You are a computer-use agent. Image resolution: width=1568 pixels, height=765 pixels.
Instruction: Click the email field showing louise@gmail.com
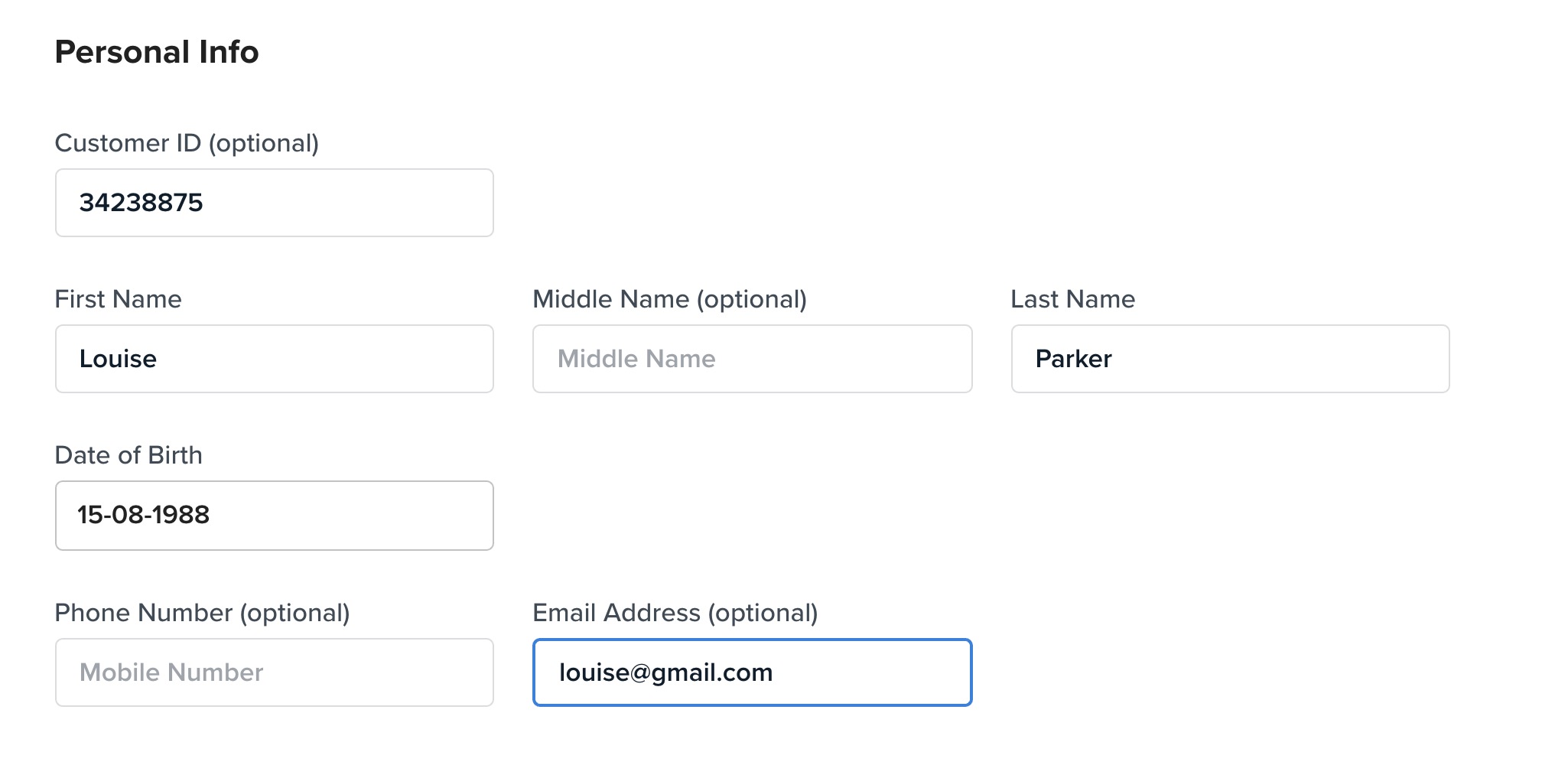coord(752,672)
